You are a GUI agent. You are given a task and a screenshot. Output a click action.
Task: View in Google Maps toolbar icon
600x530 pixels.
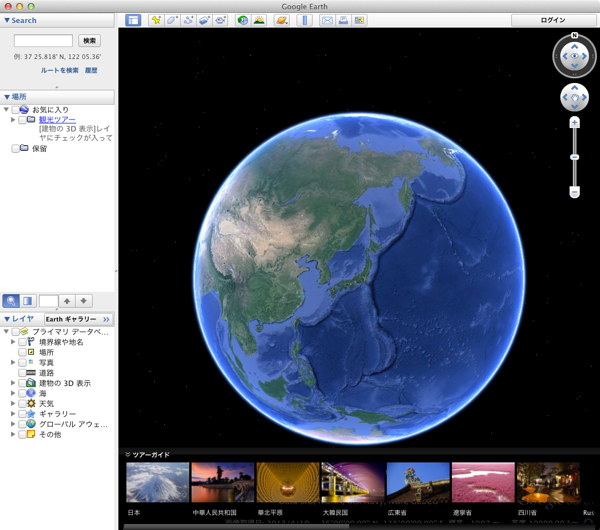[x=359, y=20]
